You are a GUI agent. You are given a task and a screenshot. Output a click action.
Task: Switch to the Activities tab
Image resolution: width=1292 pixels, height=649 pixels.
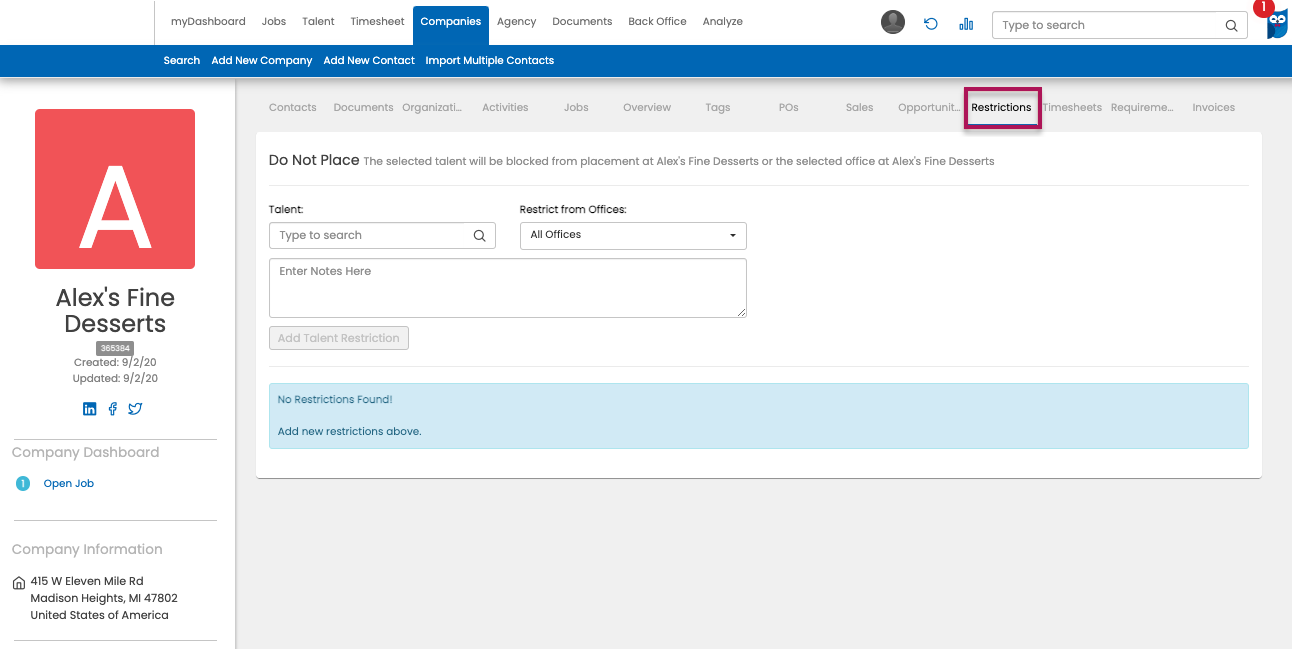point(505,108)
